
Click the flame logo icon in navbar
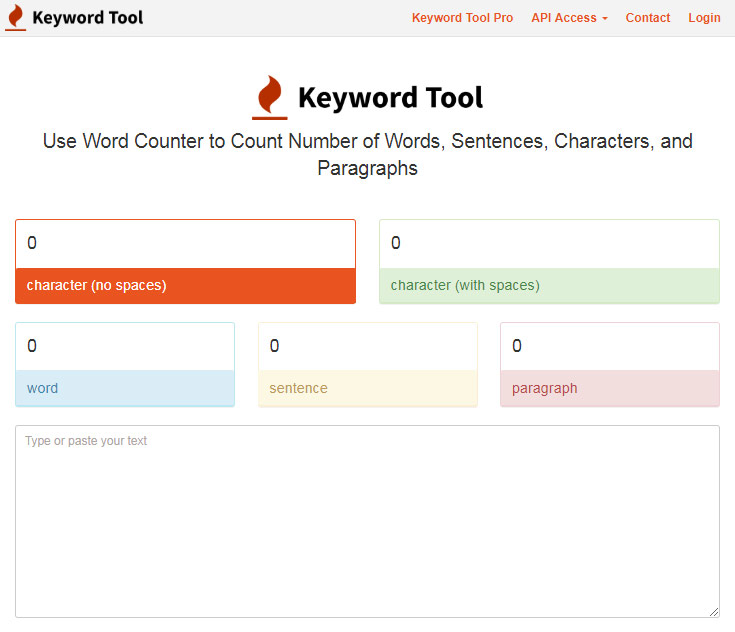(x=16, y=18)
